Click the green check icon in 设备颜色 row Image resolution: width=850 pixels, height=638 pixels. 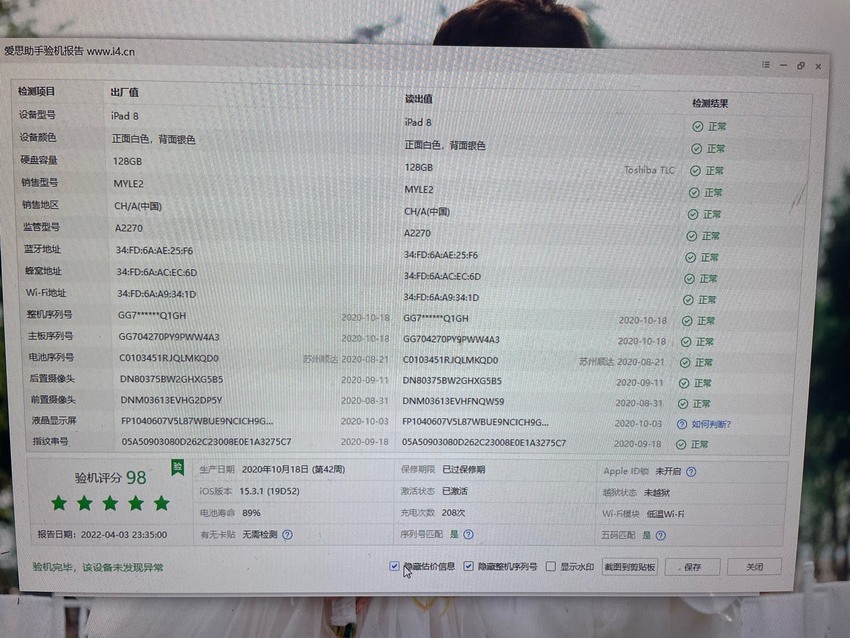(x=697, y=149)
